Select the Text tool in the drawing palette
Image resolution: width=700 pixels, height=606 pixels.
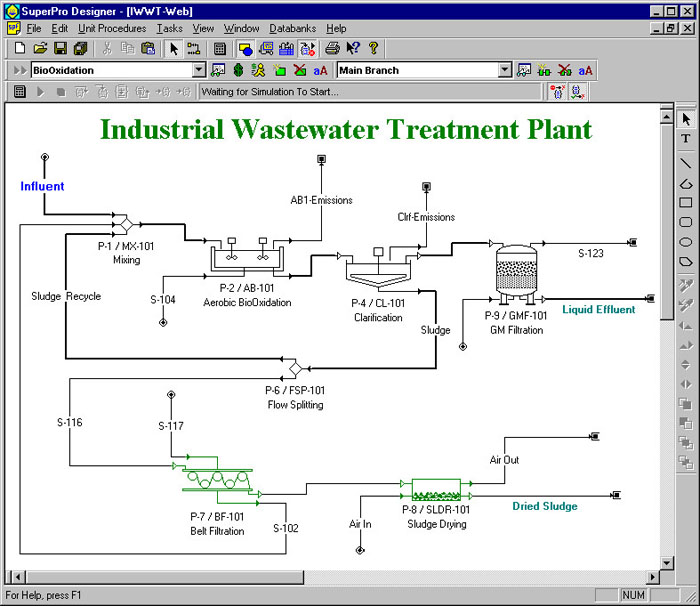point(686,139)
